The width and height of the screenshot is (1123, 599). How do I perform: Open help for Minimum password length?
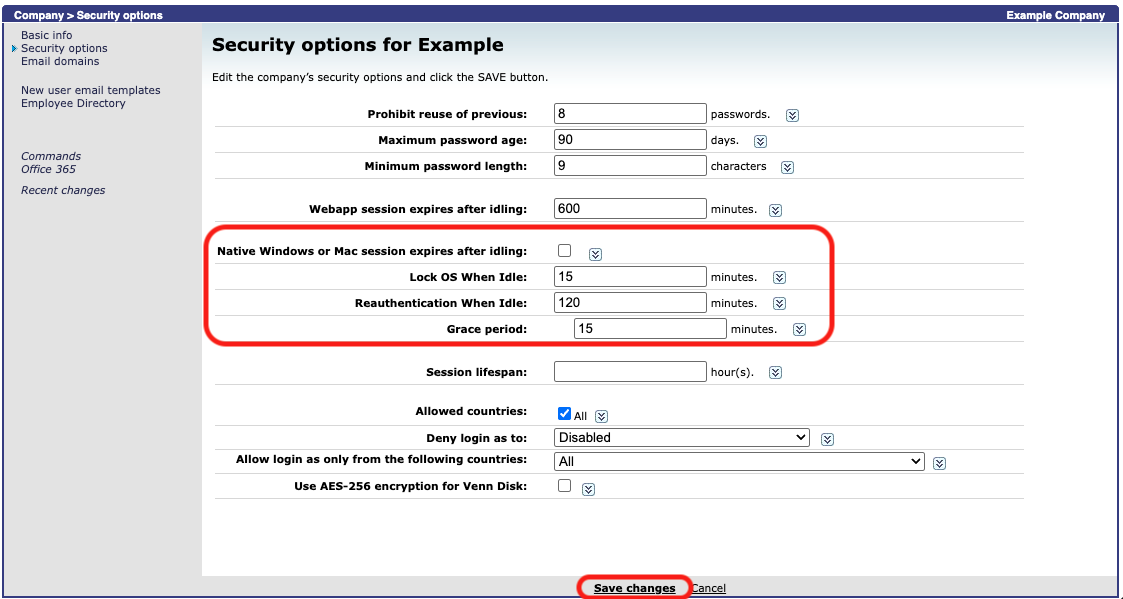787,167
